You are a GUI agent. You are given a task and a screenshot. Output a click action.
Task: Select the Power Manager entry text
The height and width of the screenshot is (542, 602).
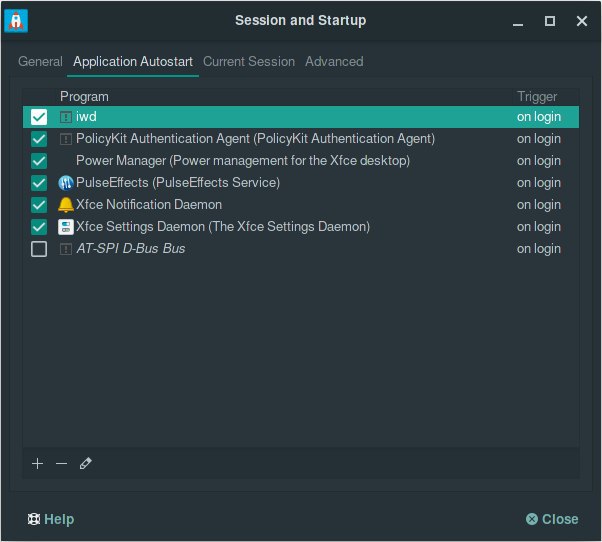(x=243, y=160)
